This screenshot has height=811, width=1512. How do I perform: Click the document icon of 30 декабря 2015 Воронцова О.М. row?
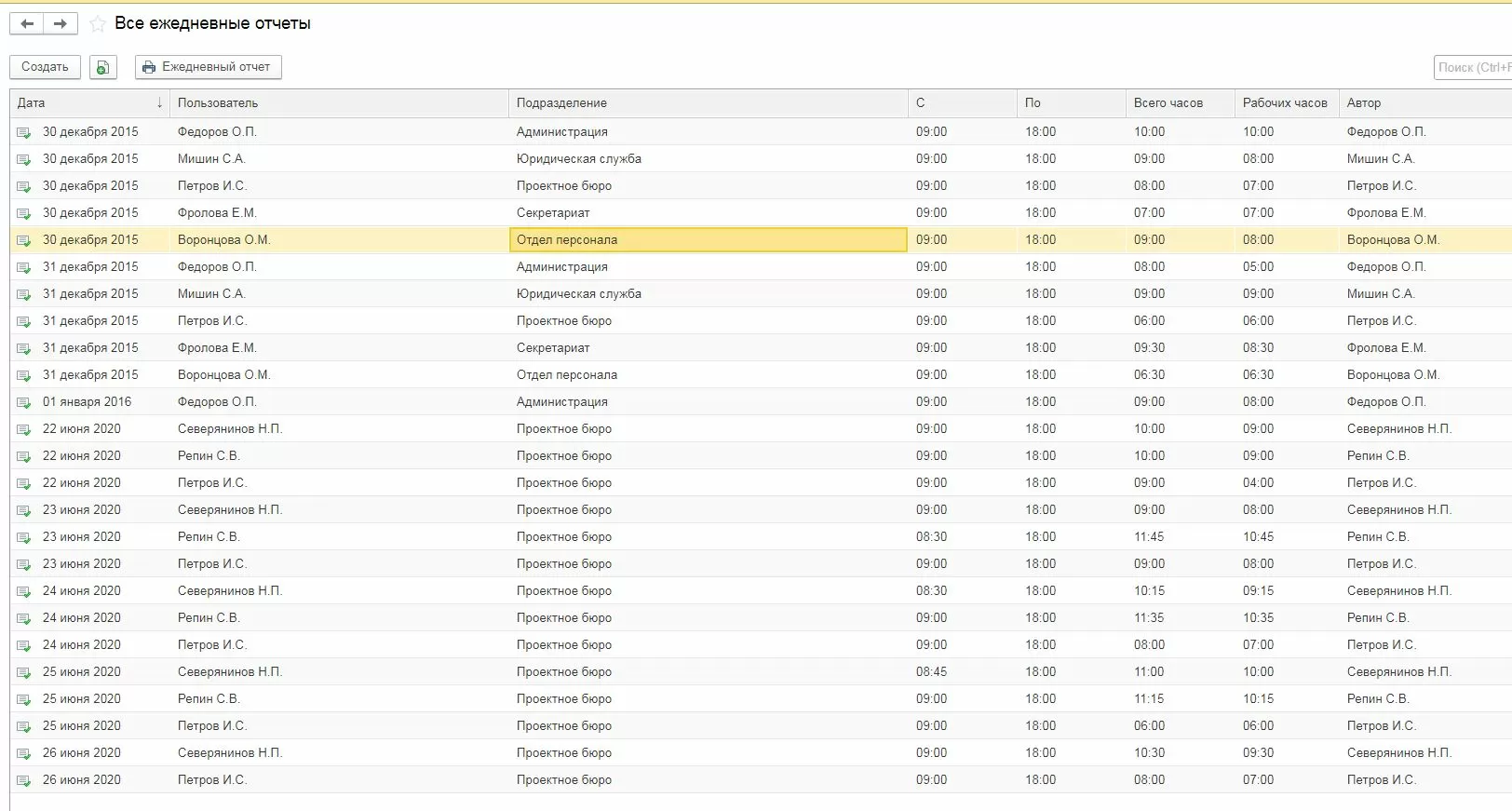tap(23, 240)
